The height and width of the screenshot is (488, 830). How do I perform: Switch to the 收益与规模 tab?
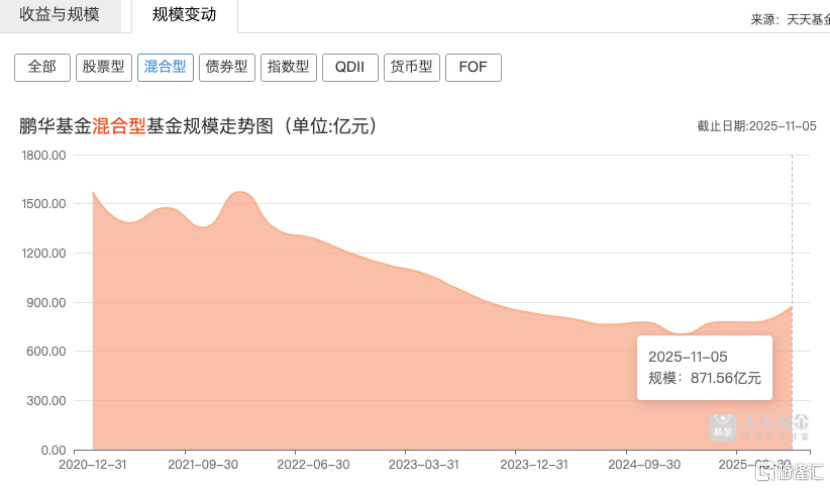(x=60, y=16)
